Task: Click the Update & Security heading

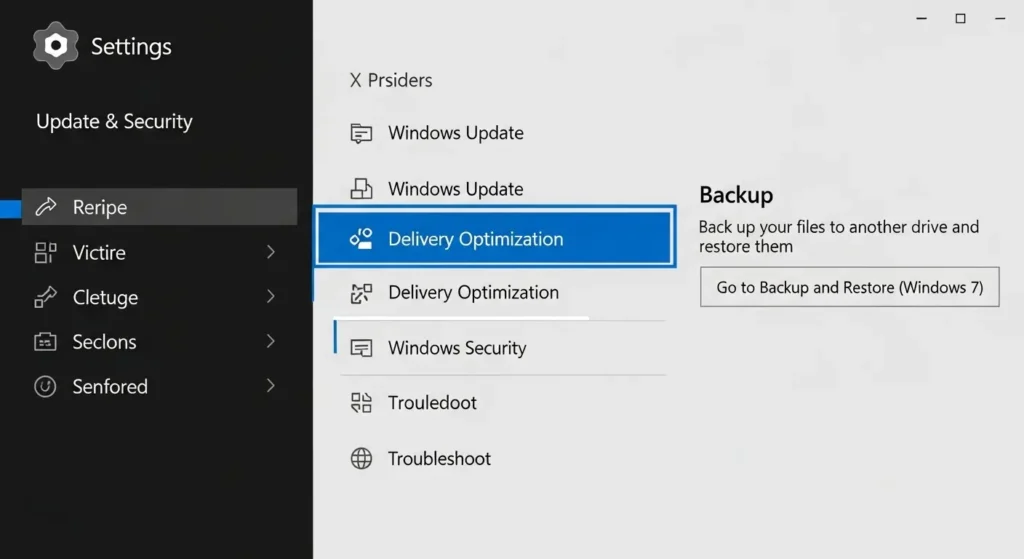Action: pyautogui.click(x=114, y=121)
